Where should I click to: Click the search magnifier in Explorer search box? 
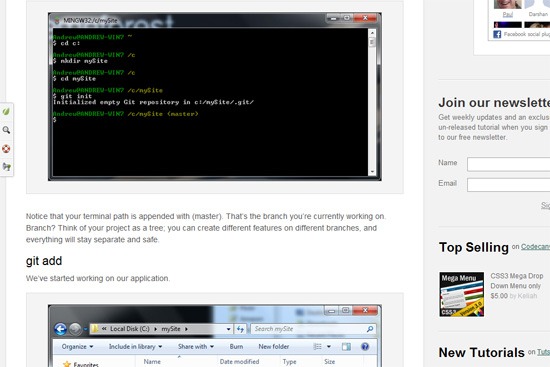[x=370, y=329]
